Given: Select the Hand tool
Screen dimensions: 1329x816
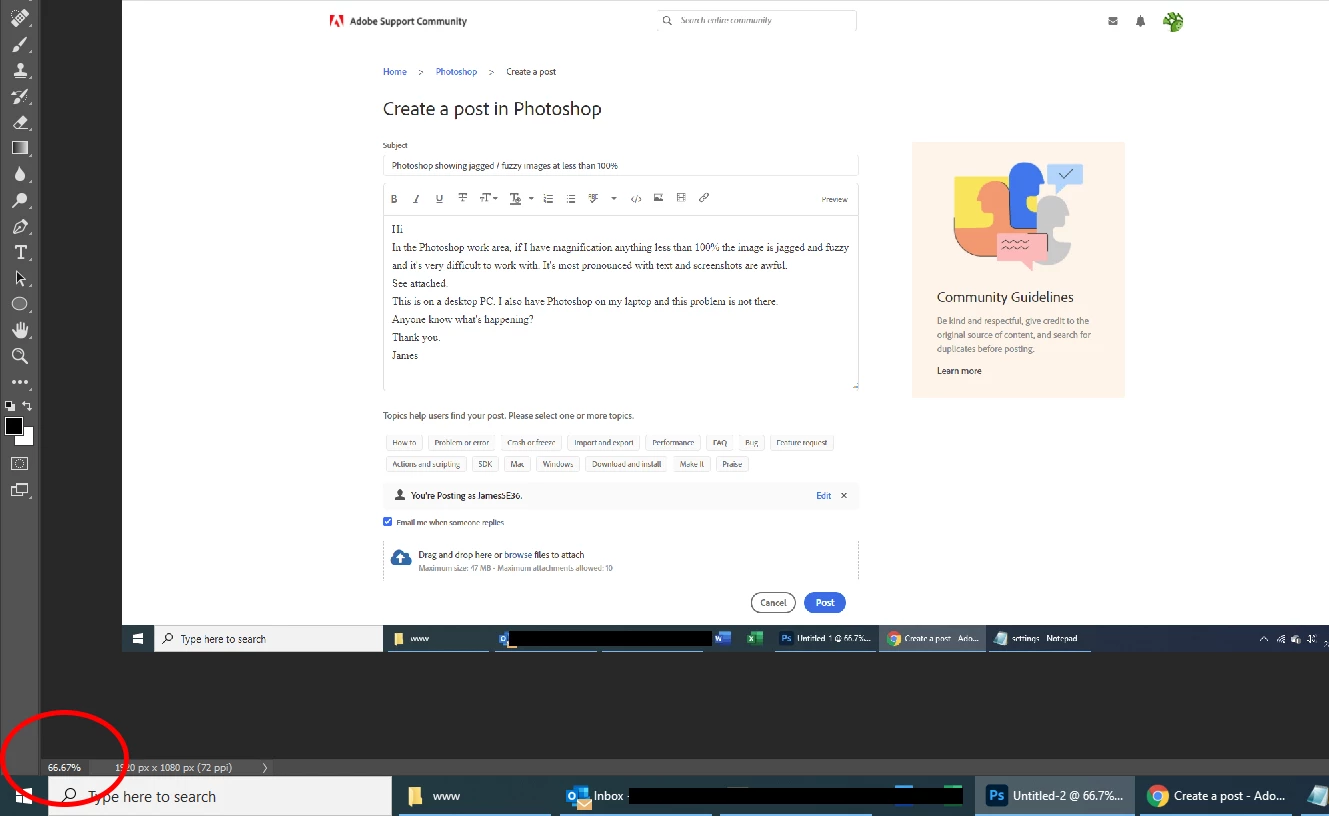Looking at the screenshot, I should click(20, 330).
